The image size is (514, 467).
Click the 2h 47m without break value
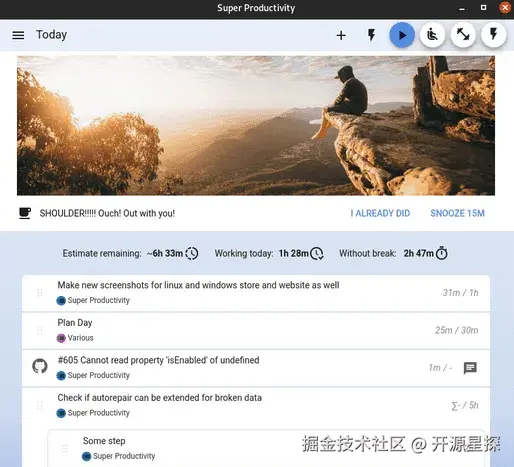pyautogui.click(x=419, y=253)
